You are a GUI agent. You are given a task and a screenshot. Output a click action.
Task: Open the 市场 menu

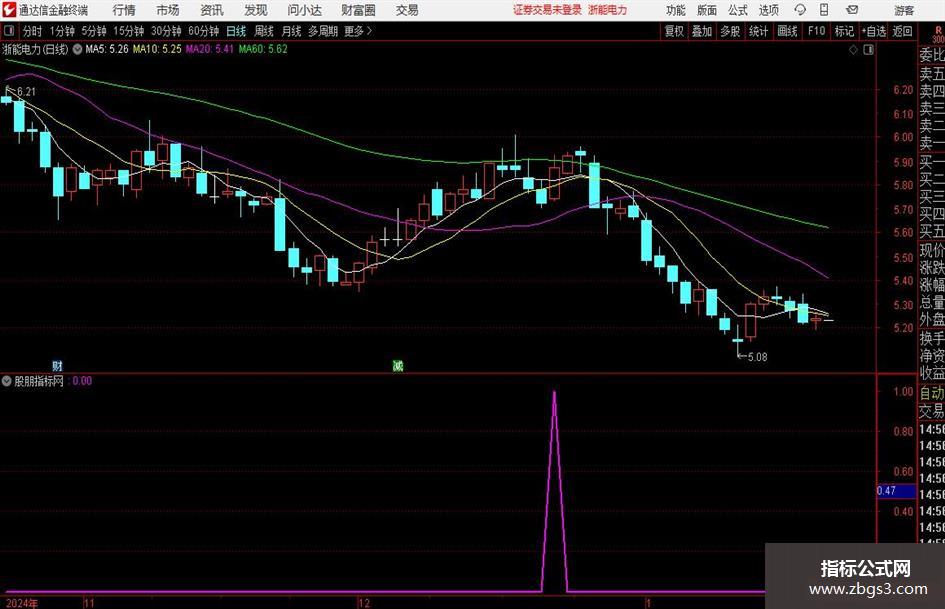[x=168, y=10]
